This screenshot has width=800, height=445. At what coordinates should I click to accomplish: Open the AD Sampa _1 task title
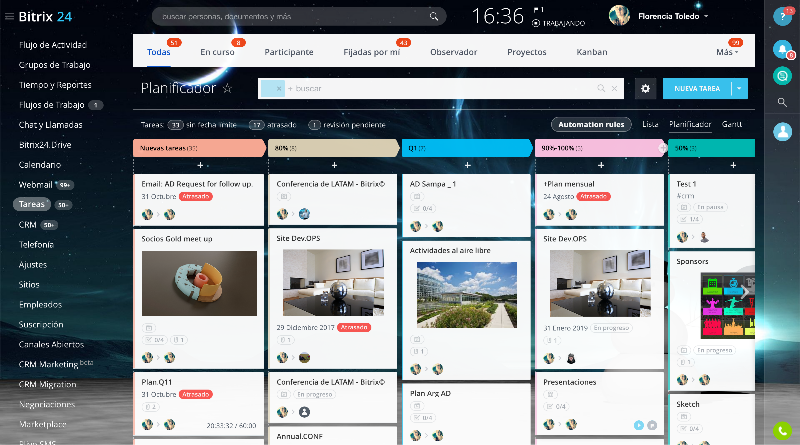pos(433,184)
